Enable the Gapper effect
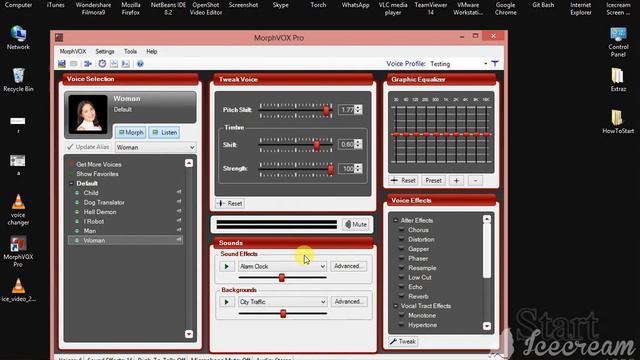This screenshot has height=360, width=640. [x=418, y=249]
